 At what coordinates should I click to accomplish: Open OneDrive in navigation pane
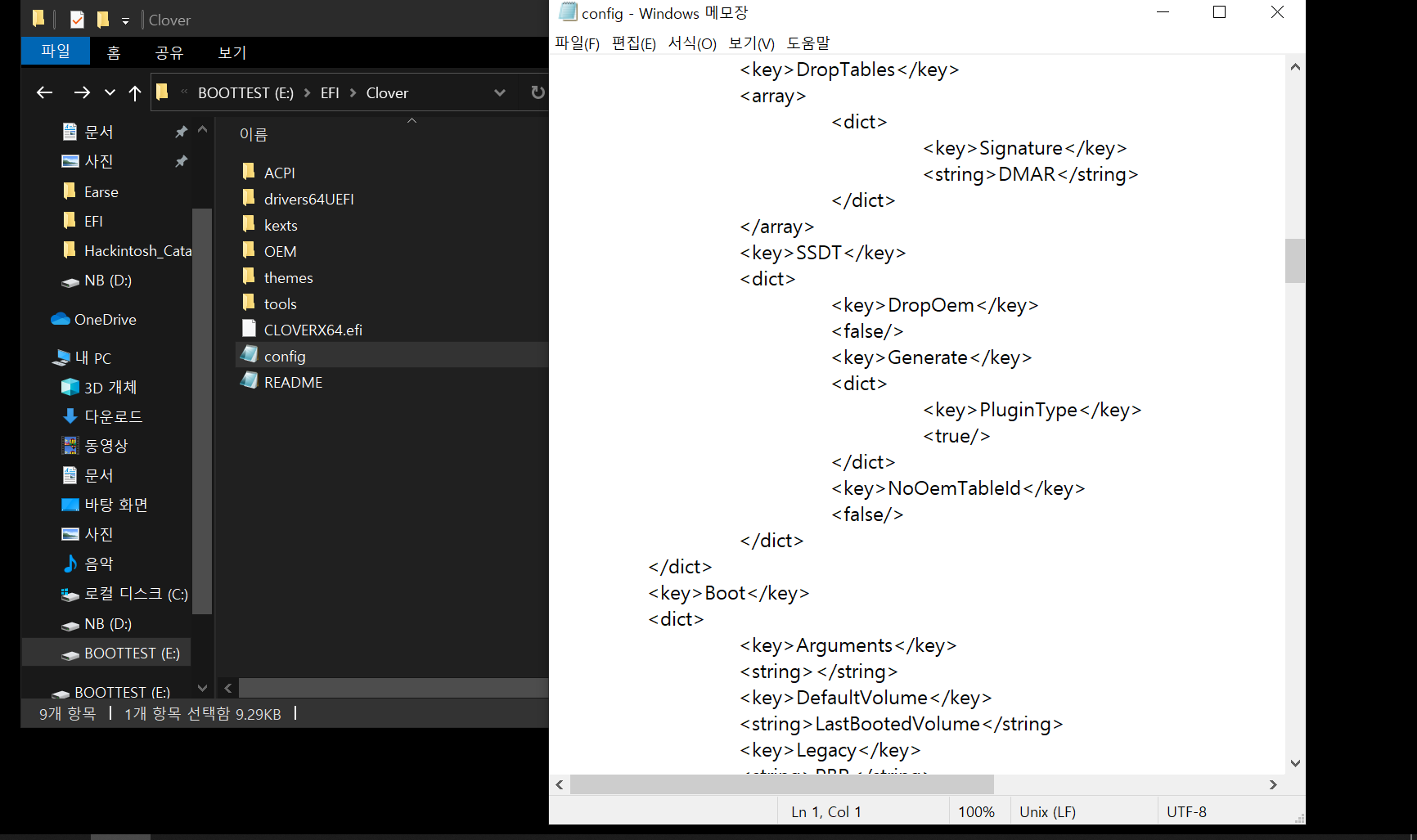coord(105,319)
